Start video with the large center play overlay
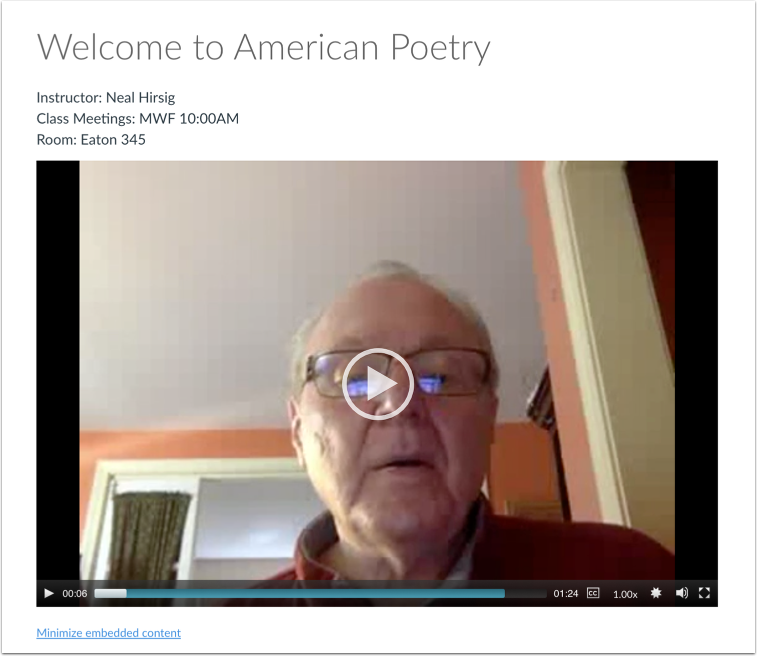Screen dimensions: 757x656 click(378, 384)
